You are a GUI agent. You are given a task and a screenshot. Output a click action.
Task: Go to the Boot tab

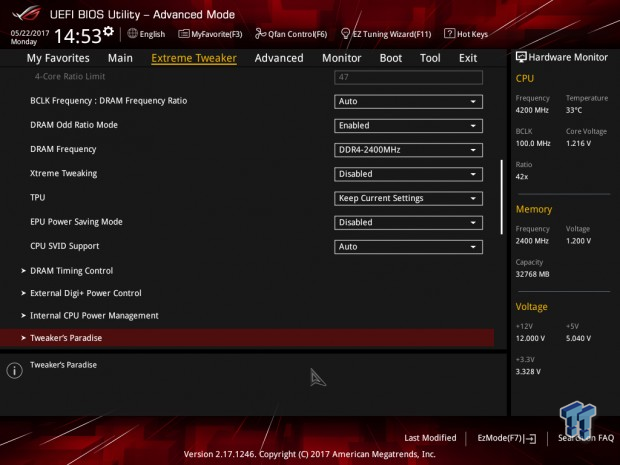click(x=391, y=58)
